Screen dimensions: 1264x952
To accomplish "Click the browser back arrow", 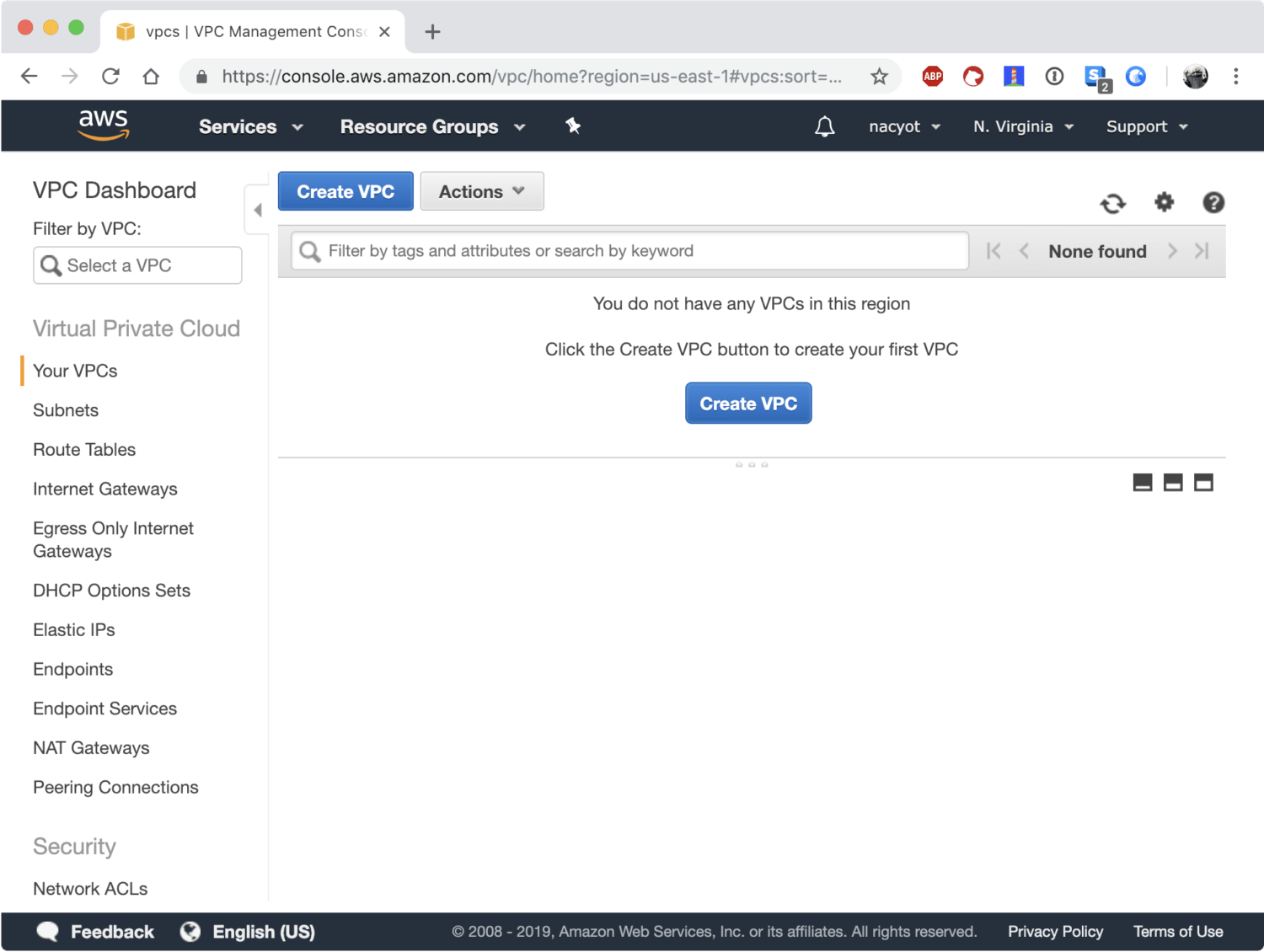I will (x=29, y=77).
